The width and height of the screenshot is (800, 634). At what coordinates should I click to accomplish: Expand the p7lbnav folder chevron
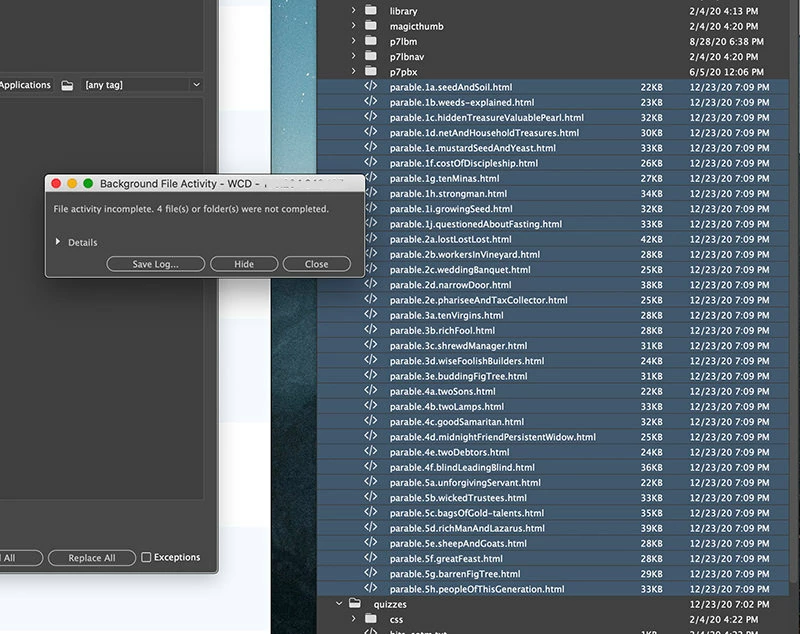click(x=353, y=56)
